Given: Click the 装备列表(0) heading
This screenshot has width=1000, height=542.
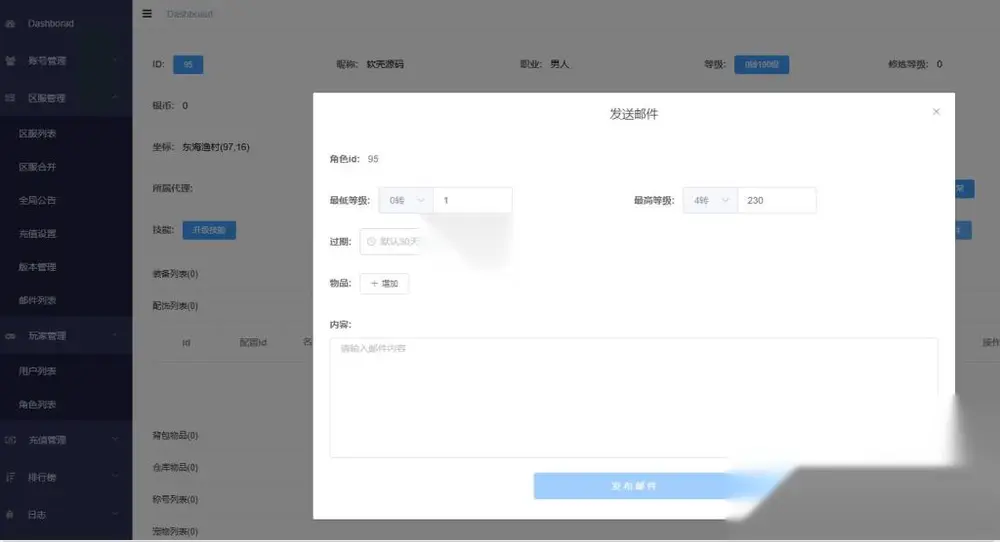Looking at the screenshot, I should [175, 274].
